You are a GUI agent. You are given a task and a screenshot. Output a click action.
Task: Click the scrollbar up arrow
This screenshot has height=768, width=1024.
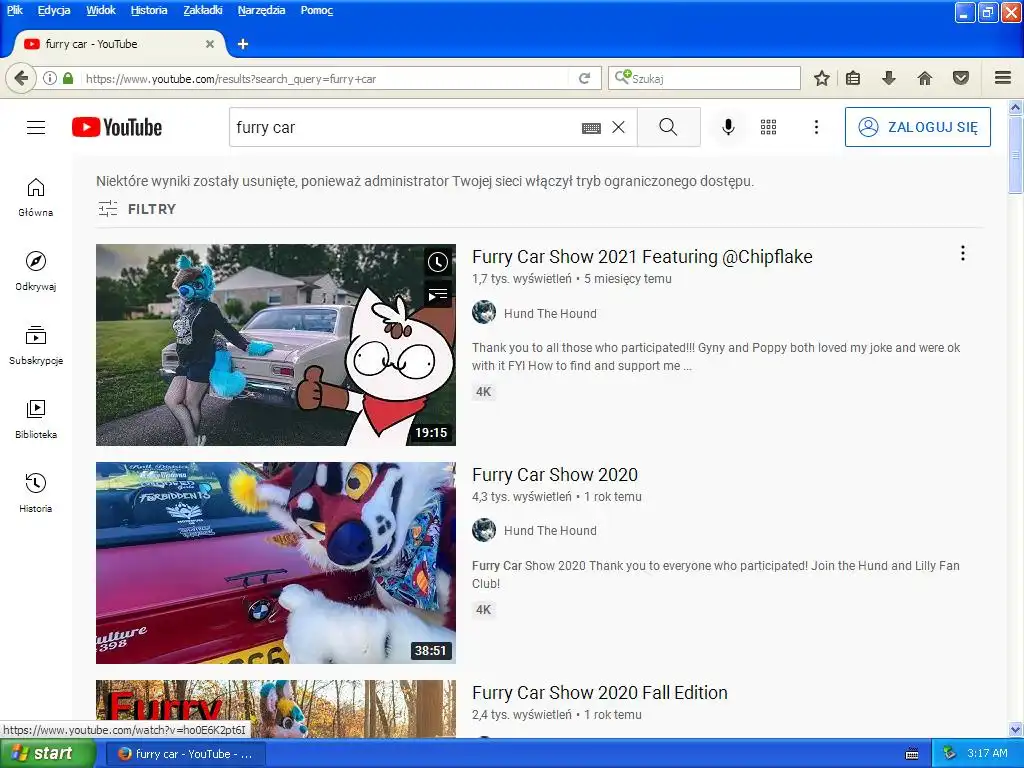[x=1016, y=107]
